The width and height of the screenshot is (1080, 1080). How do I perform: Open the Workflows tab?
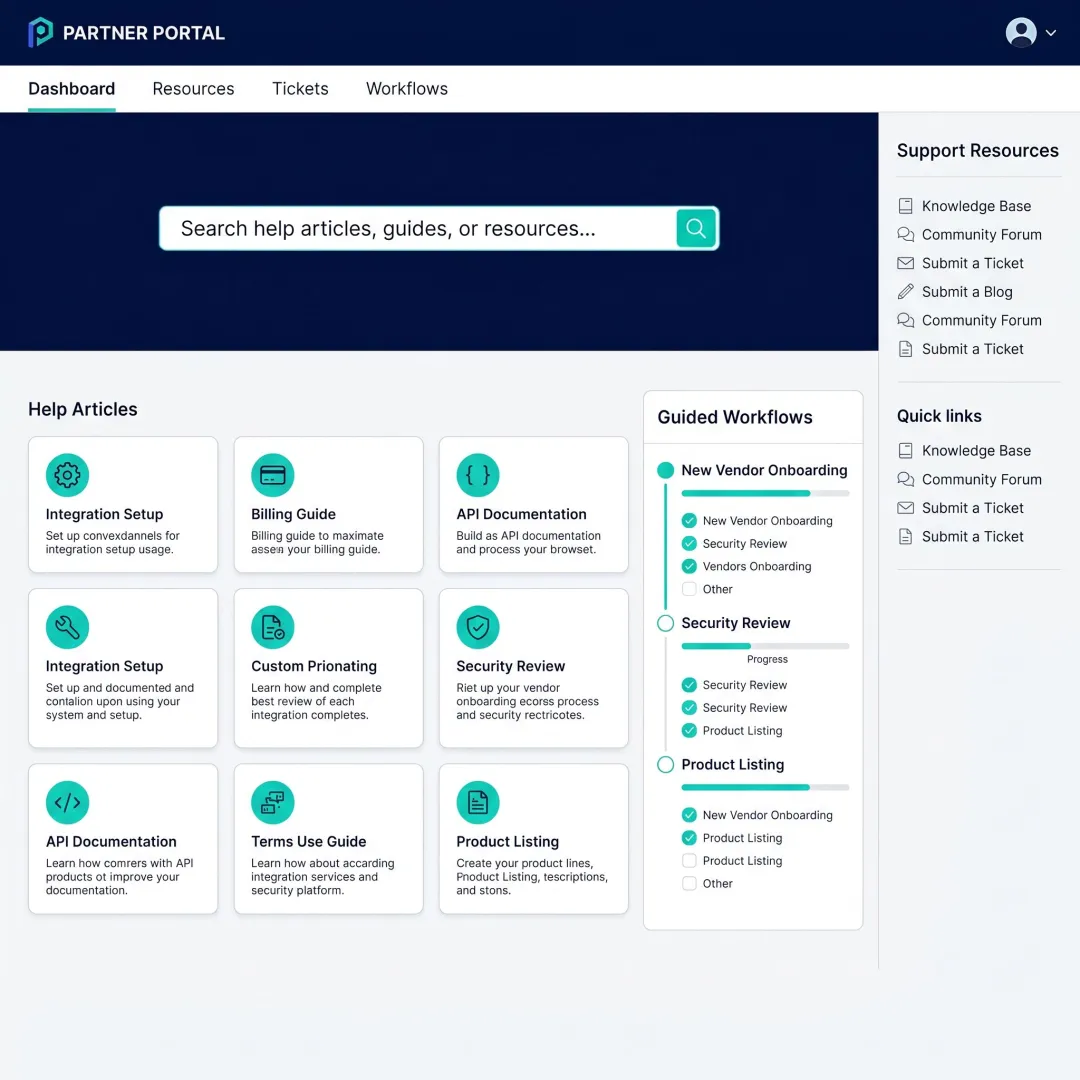point(407,89)
